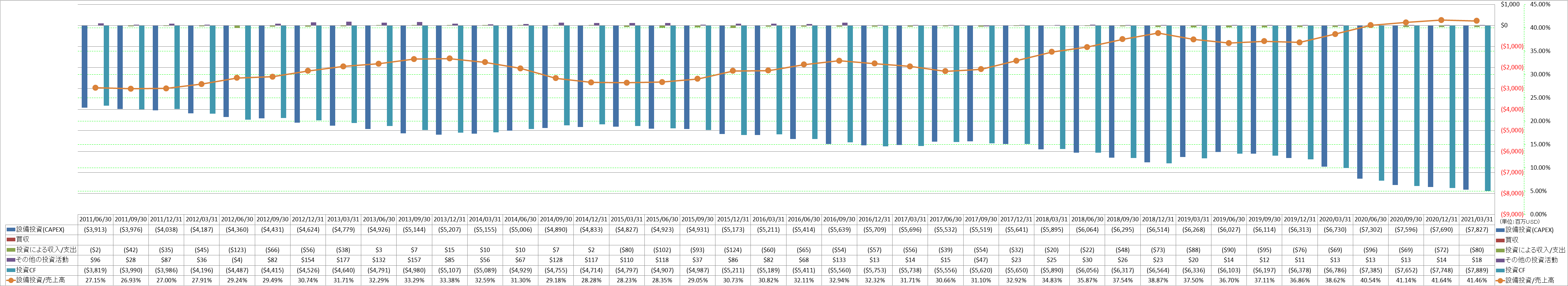
Task: Select the 2012/03/31 date column header
Action: point(201,220)
